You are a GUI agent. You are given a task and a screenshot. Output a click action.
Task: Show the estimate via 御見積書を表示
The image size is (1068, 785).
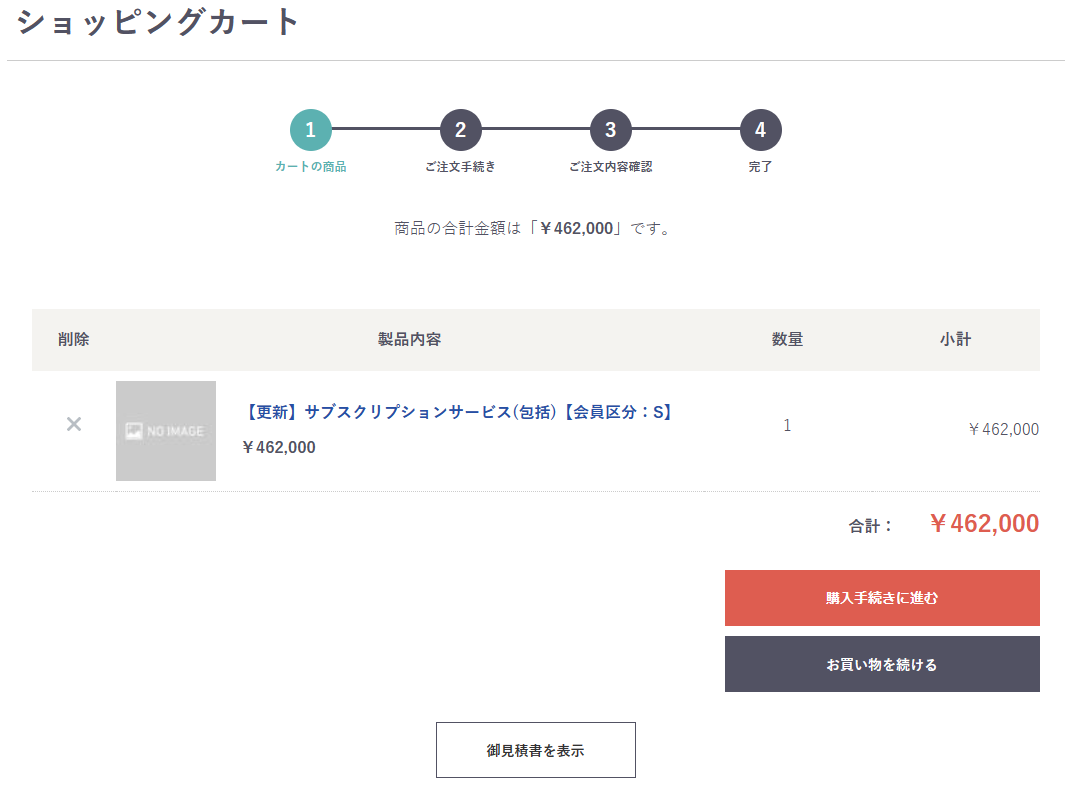535,750
